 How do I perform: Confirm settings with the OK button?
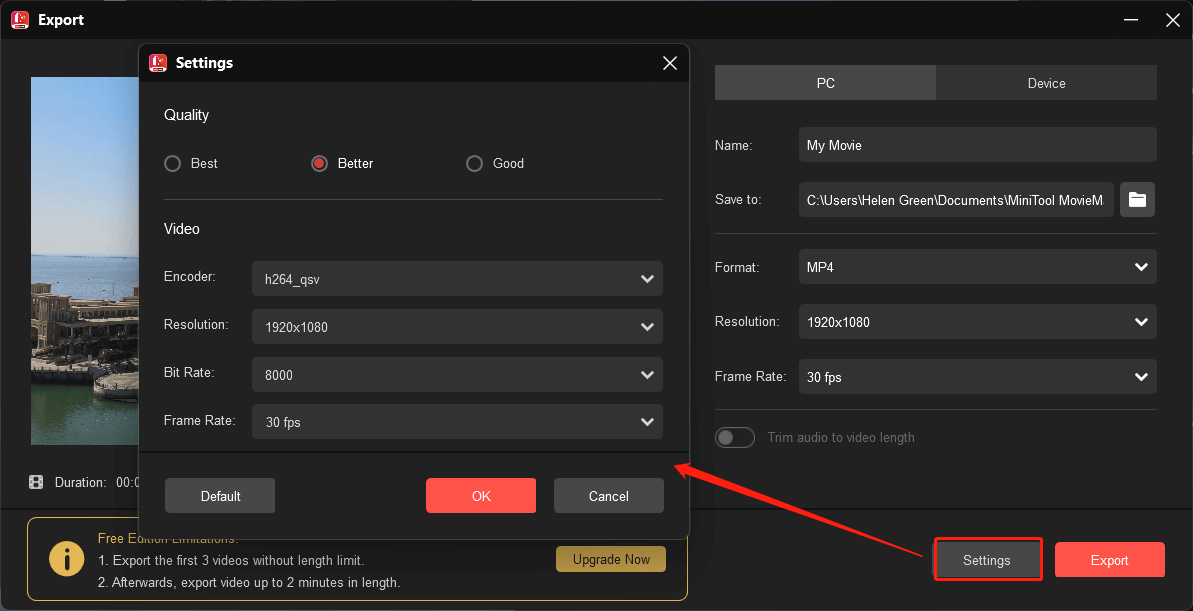[481, 495]
